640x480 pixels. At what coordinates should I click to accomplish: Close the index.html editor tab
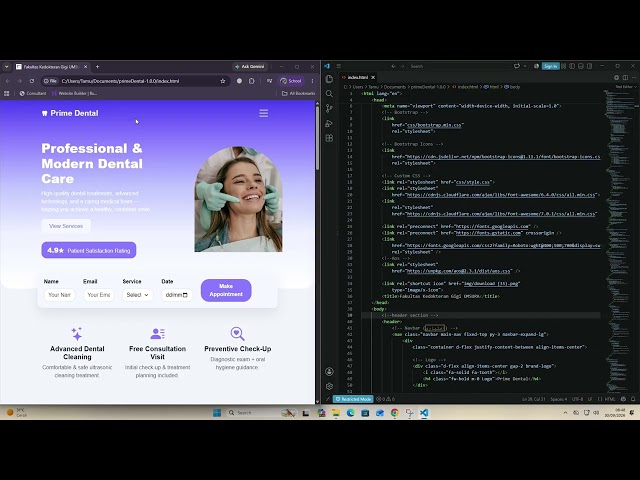coord(373,77)
